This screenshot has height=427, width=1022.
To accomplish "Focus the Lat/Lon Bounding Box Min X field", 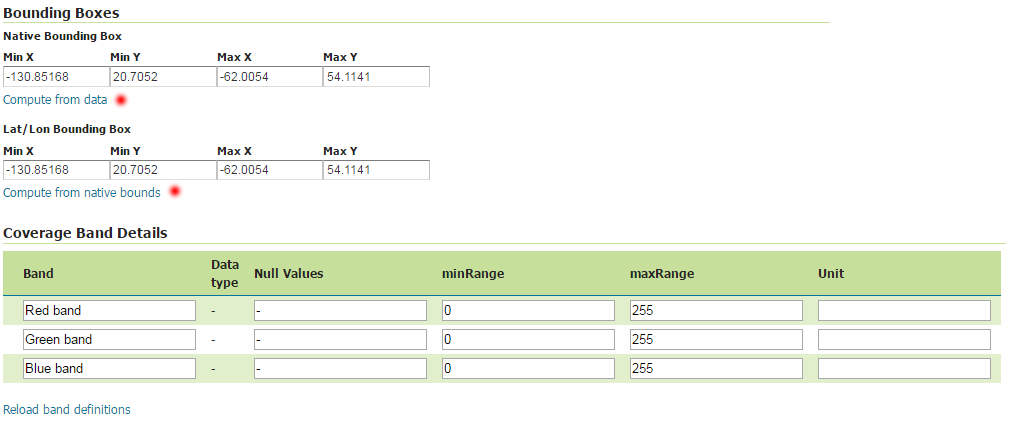I will (x=57, y=170).
